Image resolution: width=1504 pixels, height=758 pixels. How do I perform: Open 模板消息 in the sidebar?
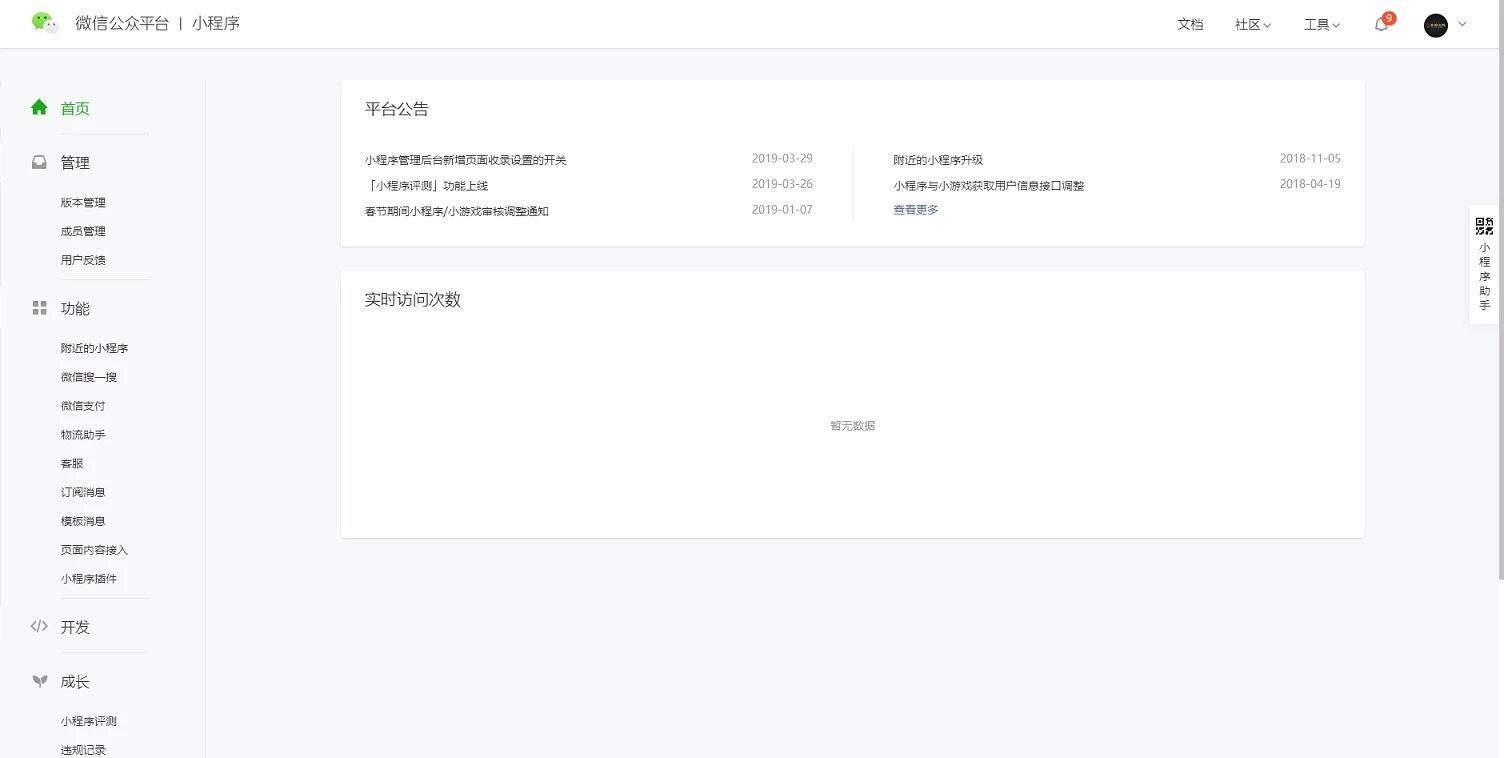(83, 521)
